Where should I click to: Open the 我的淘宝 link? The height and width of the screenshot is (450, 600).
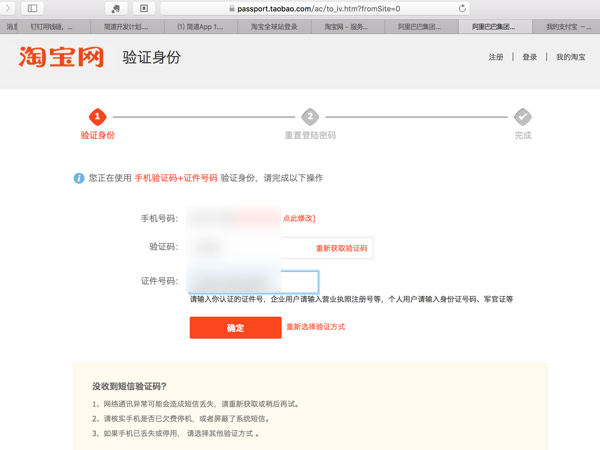571,57
